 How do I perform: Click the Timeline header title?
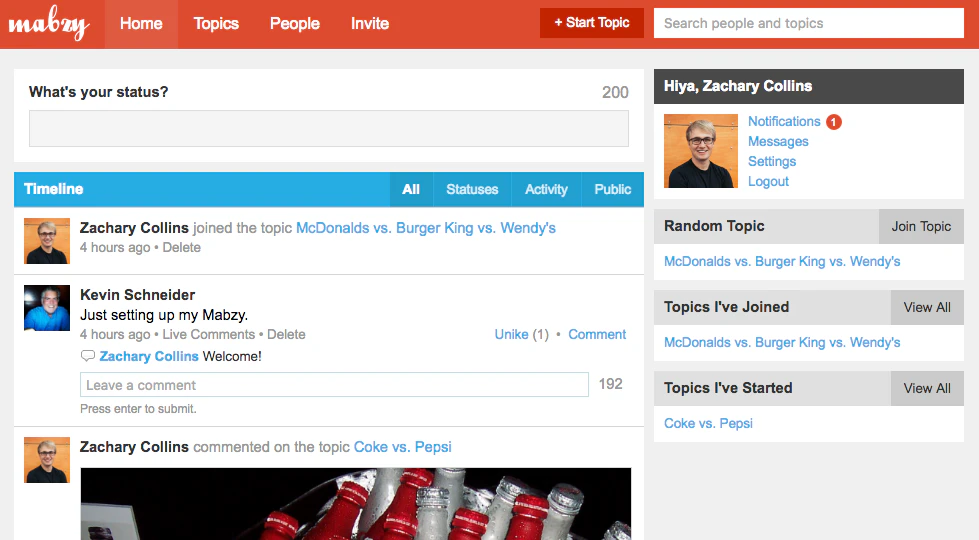[x=54, y=189]
